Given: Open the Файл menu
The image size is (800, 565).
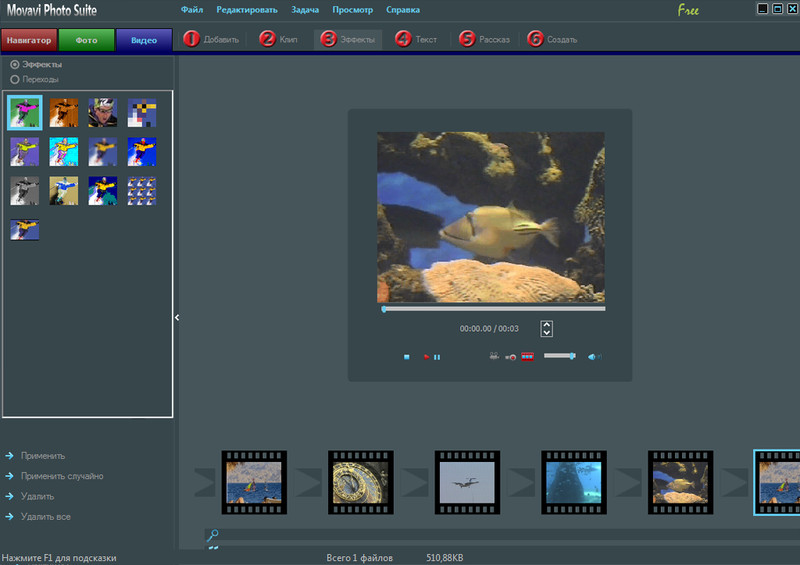Looking at the screenshot, I should (x=191, y=10).
